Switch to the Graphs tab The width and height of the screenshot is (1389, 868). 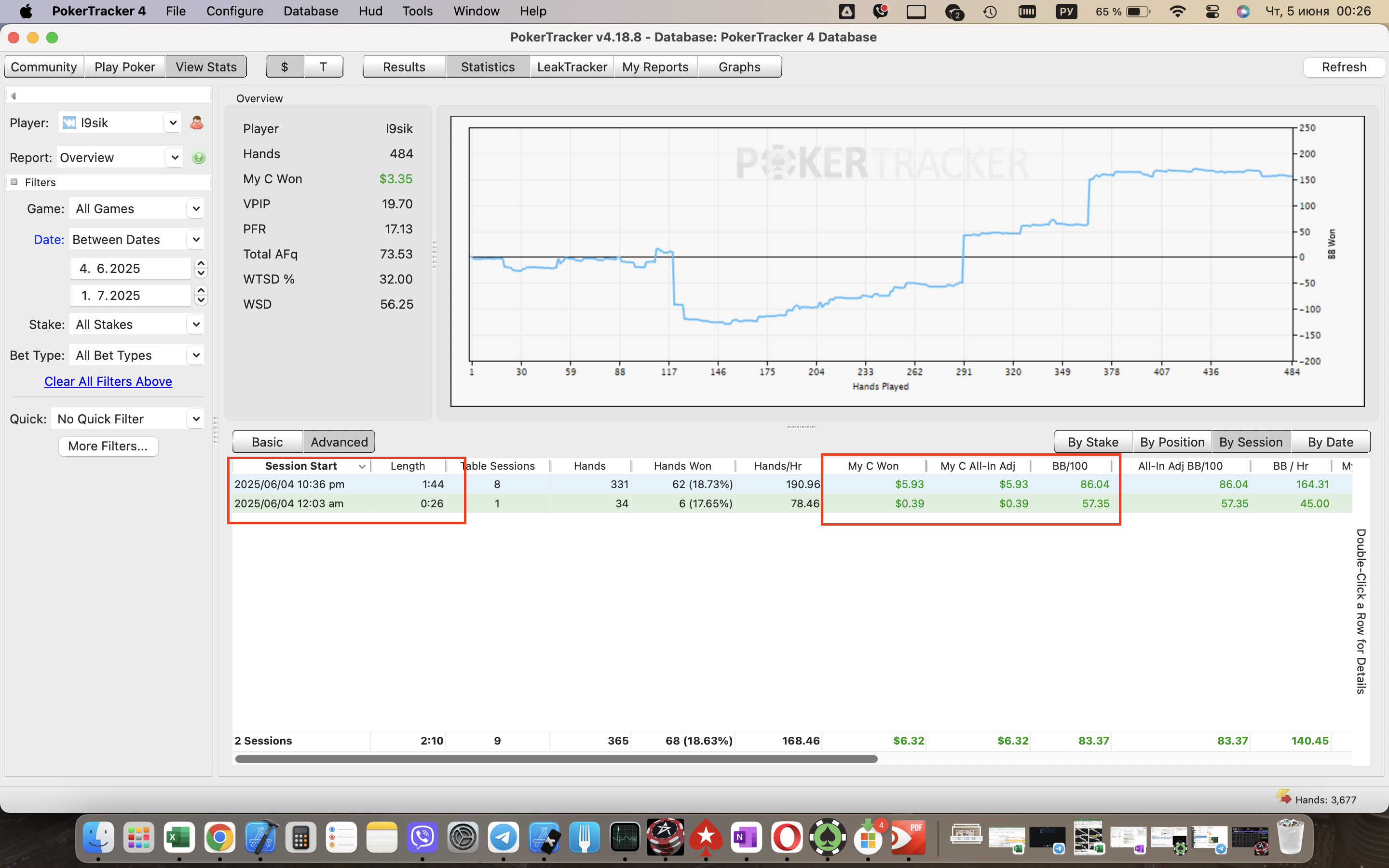click(739, 67)
